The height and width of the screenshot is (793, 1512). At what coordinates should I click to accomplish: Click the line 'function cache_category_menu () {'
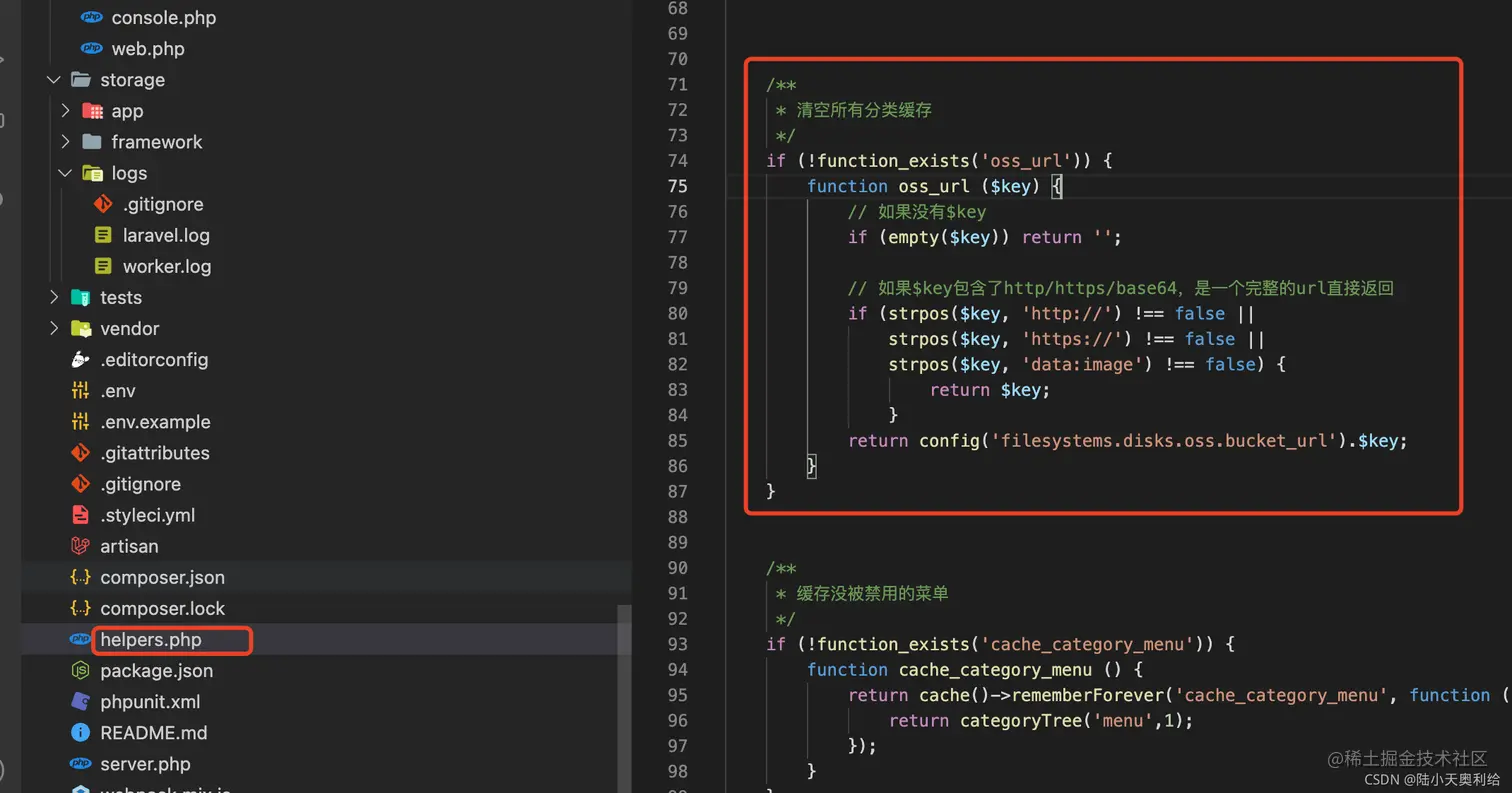pyautogui.click(x=975, y=670)
